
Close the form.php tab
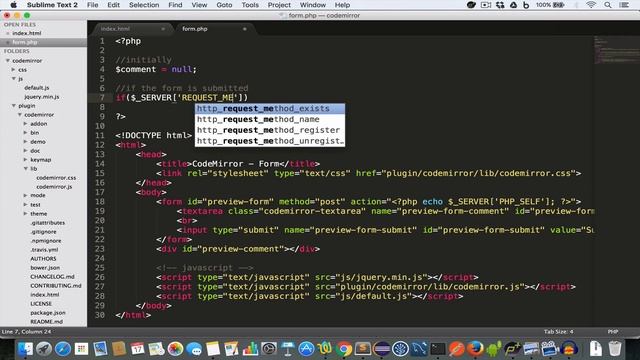pyautogui.click(x=244, y=29)
